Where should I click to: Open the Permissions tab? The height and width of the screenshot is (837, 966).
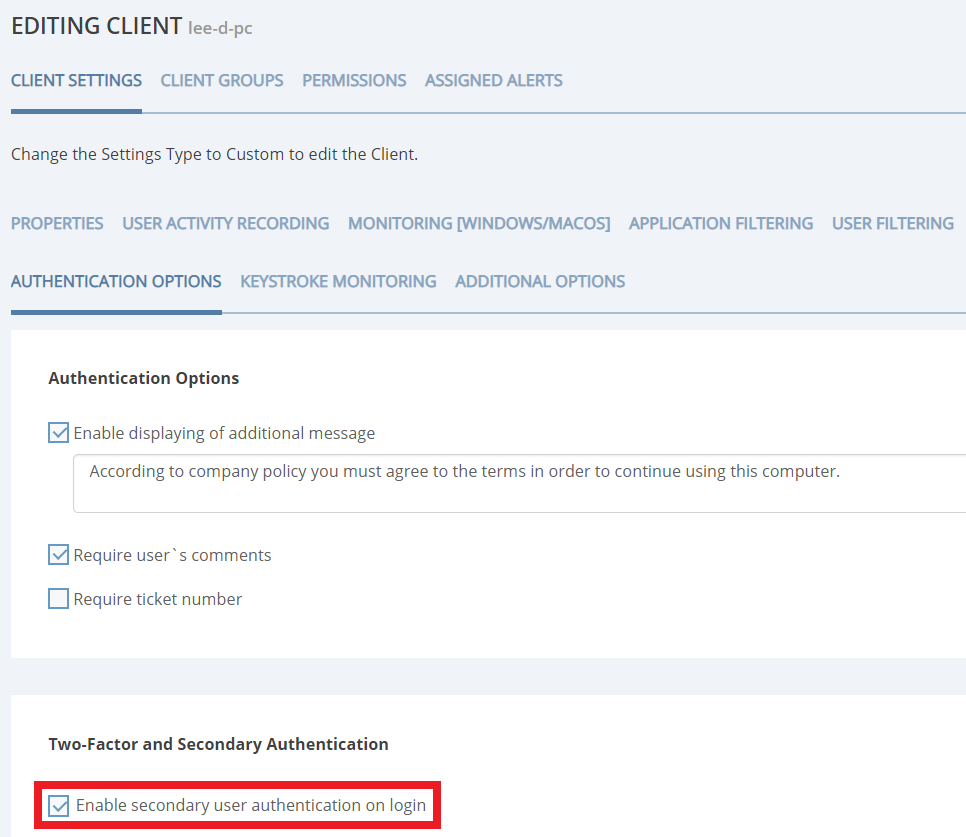click(x=354, y=80)
